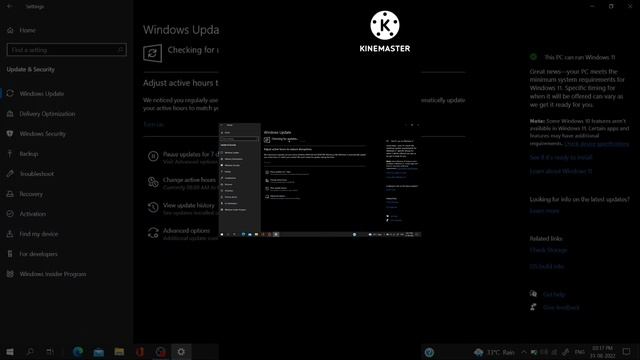Open the Check Storage related link
Image resolution: width=640 pixels, height=360 pixels.
[549, 250]
